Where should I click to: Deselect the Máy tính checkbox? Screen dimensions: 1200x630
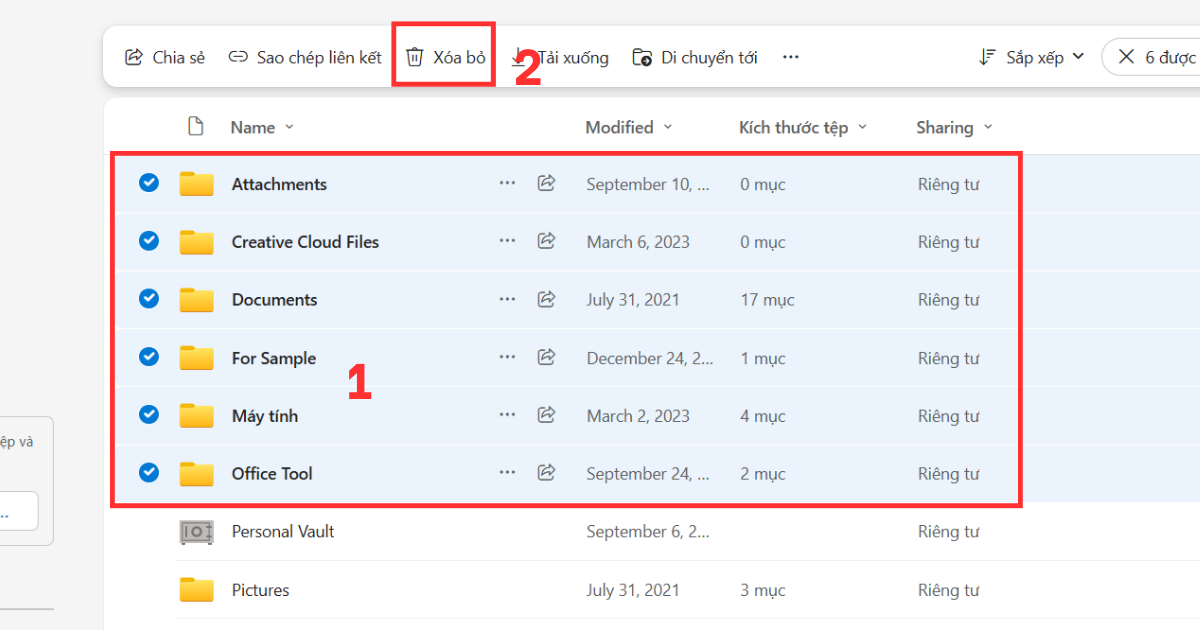pos(148,415)
